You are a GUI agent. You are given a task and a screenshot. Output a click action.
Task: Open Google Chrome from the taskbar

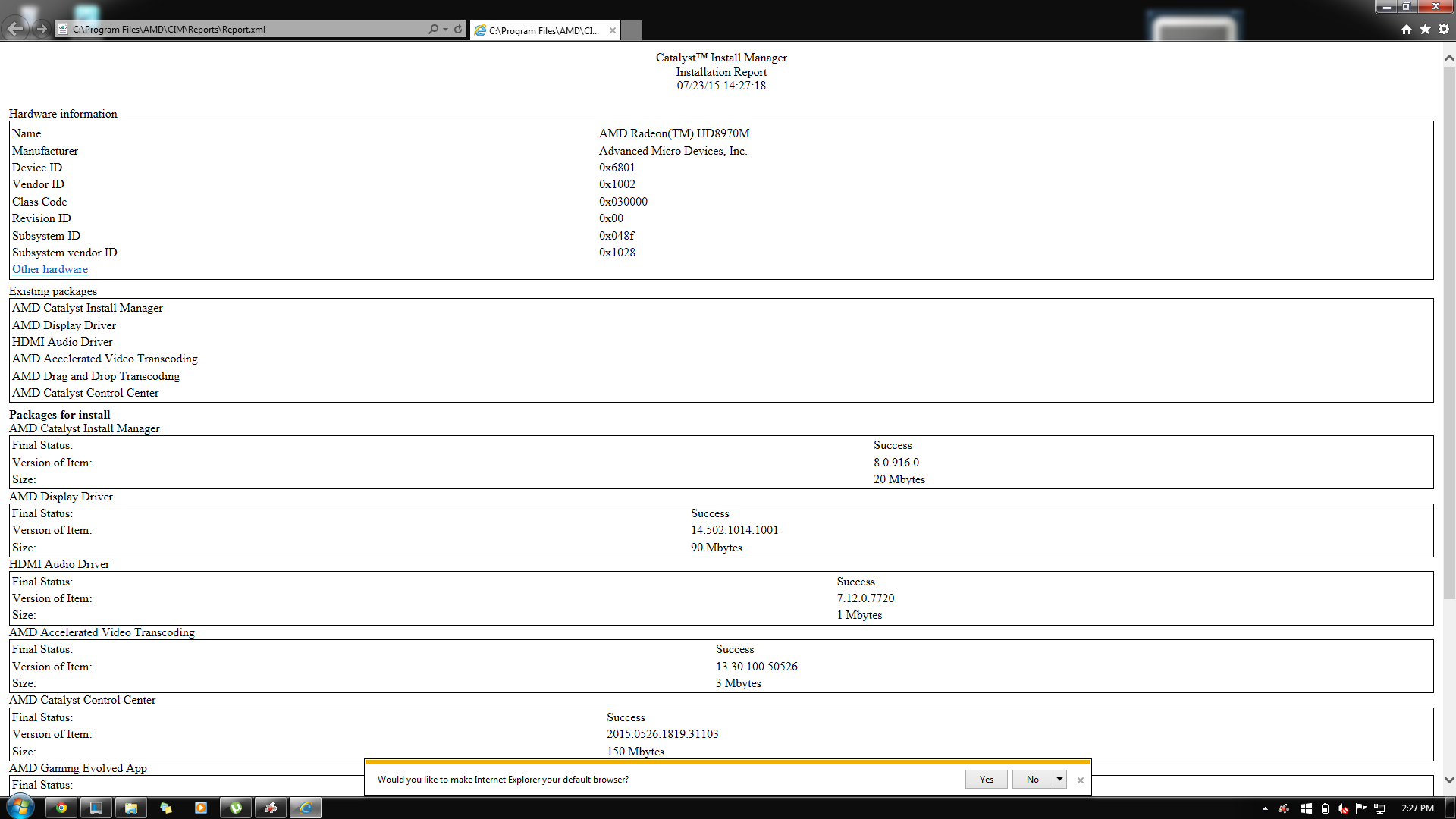[61, 808]
